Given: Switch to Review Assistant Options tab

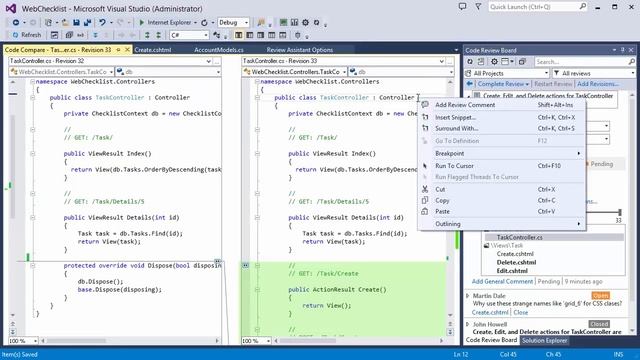Looking at the screenshot, I should [300, 50].
